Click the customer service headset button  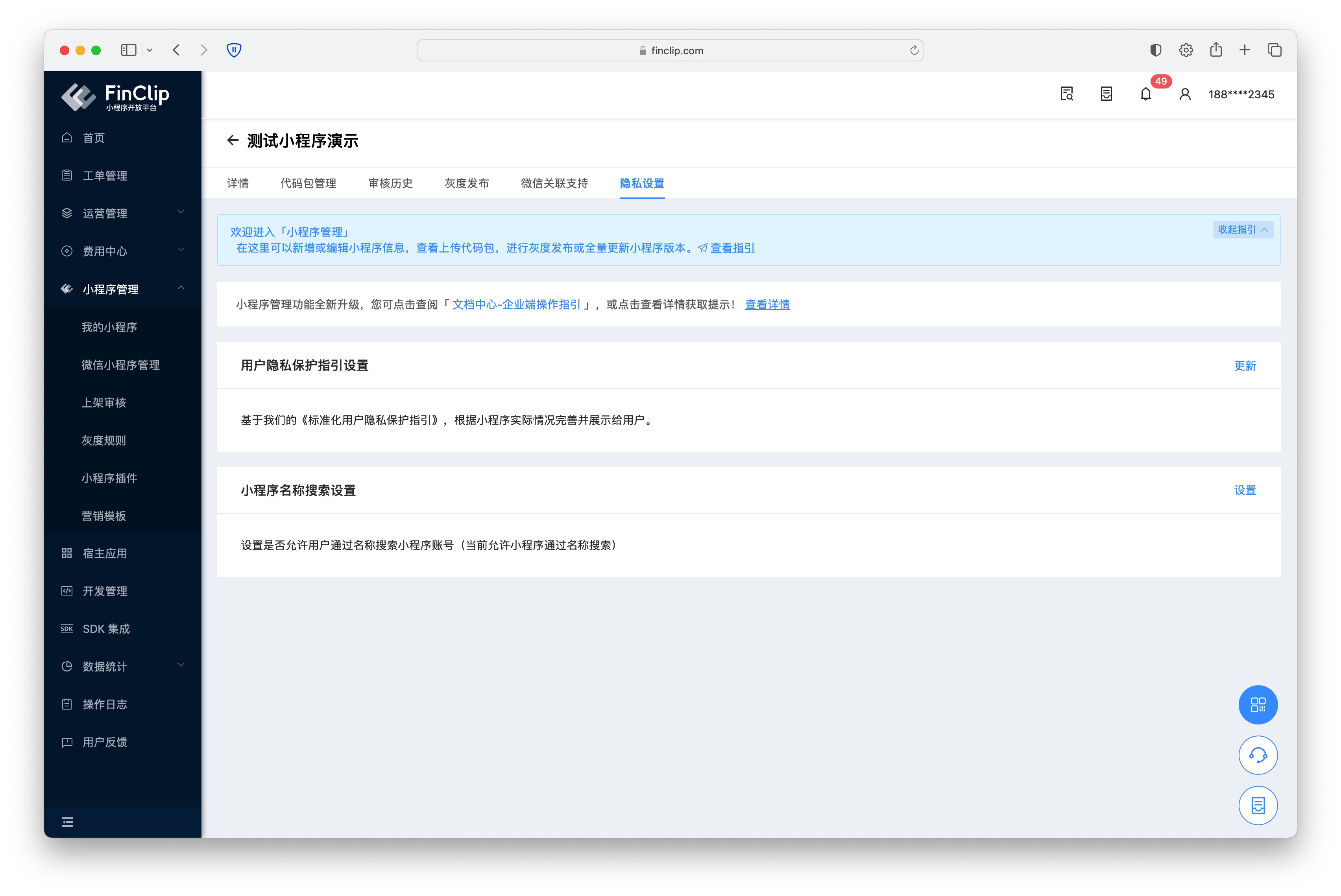1258,755
